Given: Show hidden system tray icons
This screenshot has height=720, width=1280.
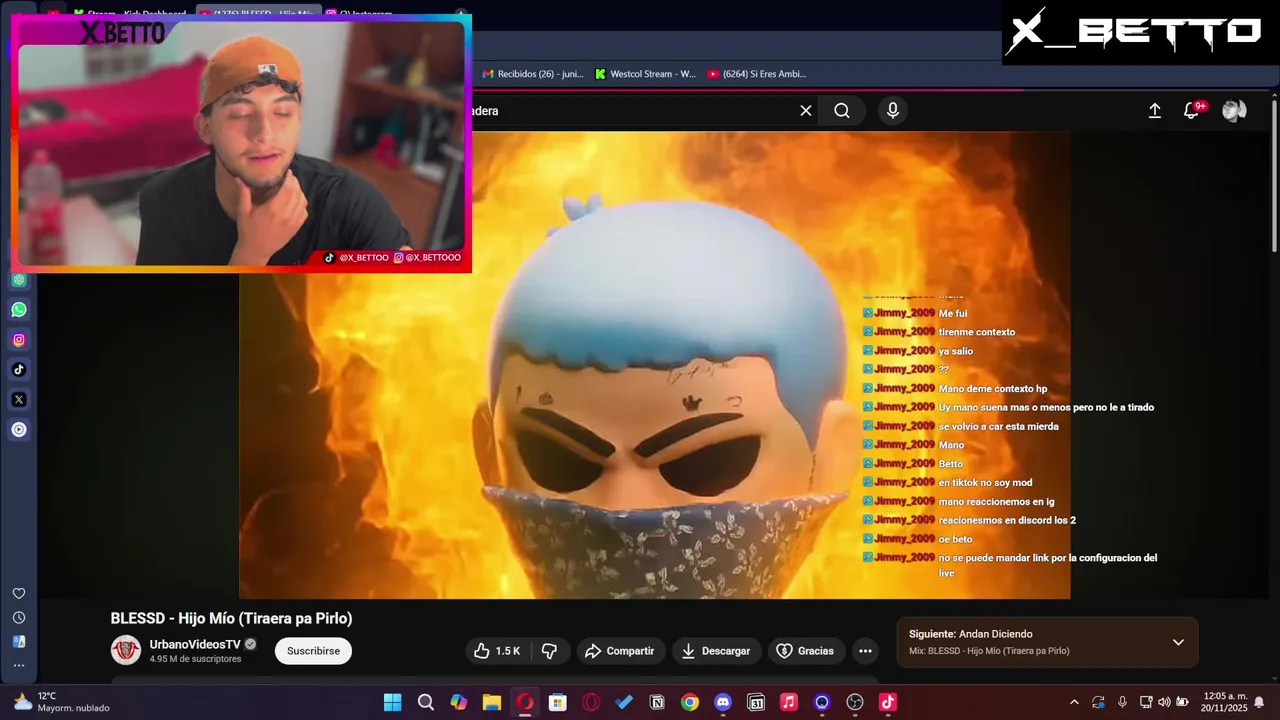Looking at the screenshot, I should 1074,702.
